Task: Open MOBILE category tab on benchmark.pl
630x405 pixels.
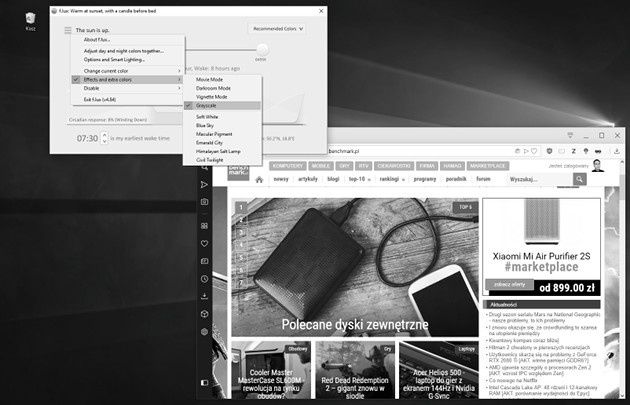Action: click(x=321, y=166)
